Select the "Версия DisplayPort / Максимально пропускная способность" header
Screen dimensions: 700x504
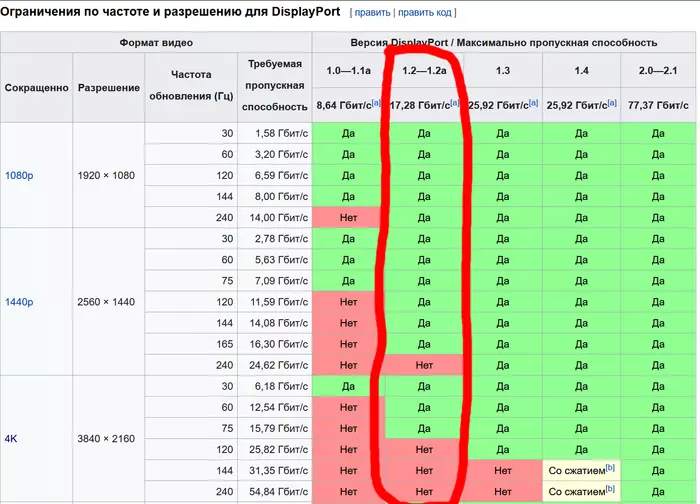pyautogui.click(x=504, y=42)
